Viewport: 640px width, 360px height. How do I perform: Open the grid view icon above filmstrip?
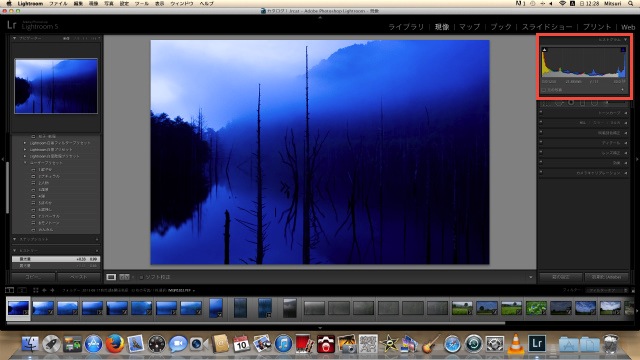coord(36,290)
